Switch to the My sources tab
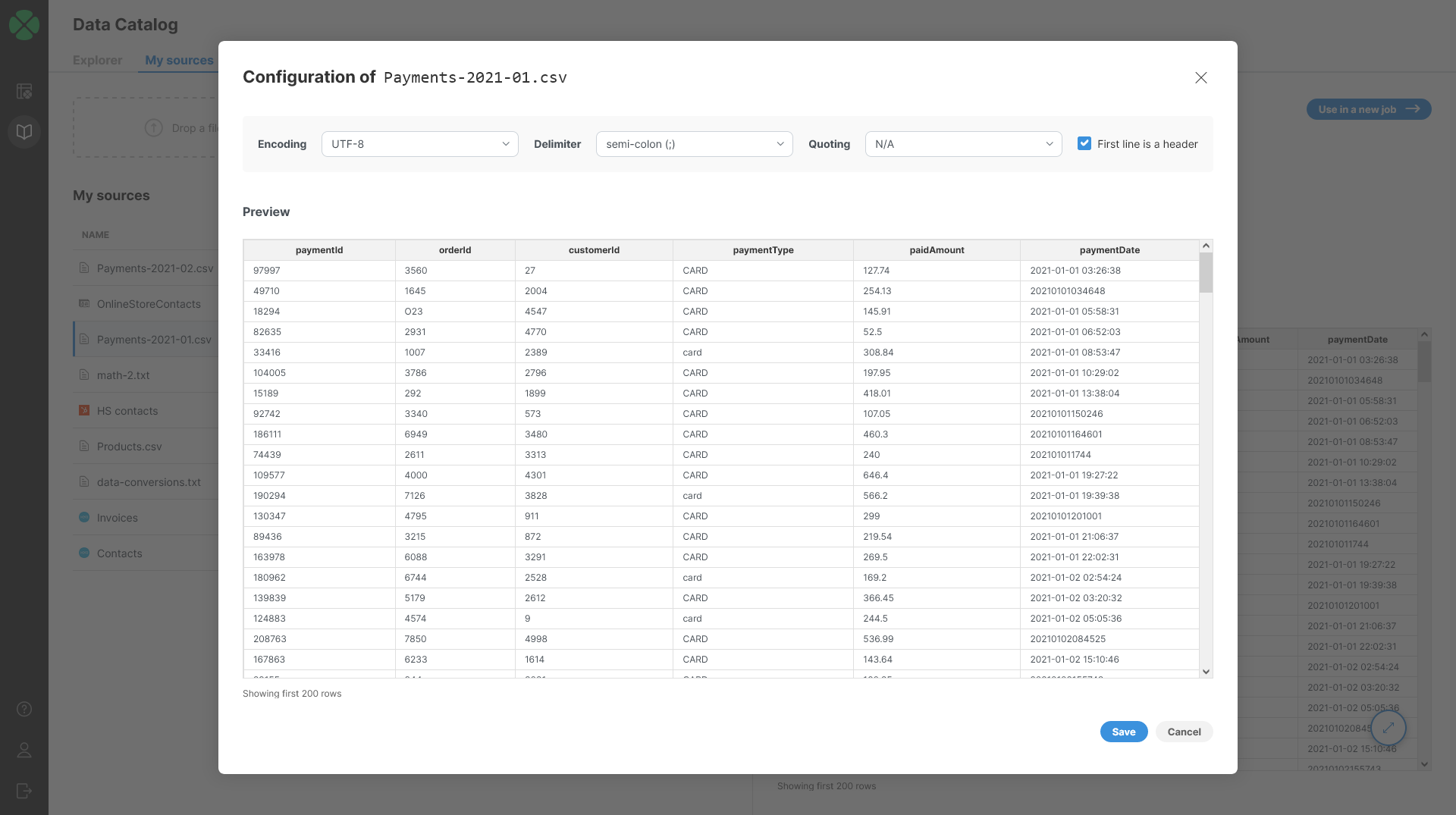Viewport: 1456px width, 815px height. click(x=179, y=60)
